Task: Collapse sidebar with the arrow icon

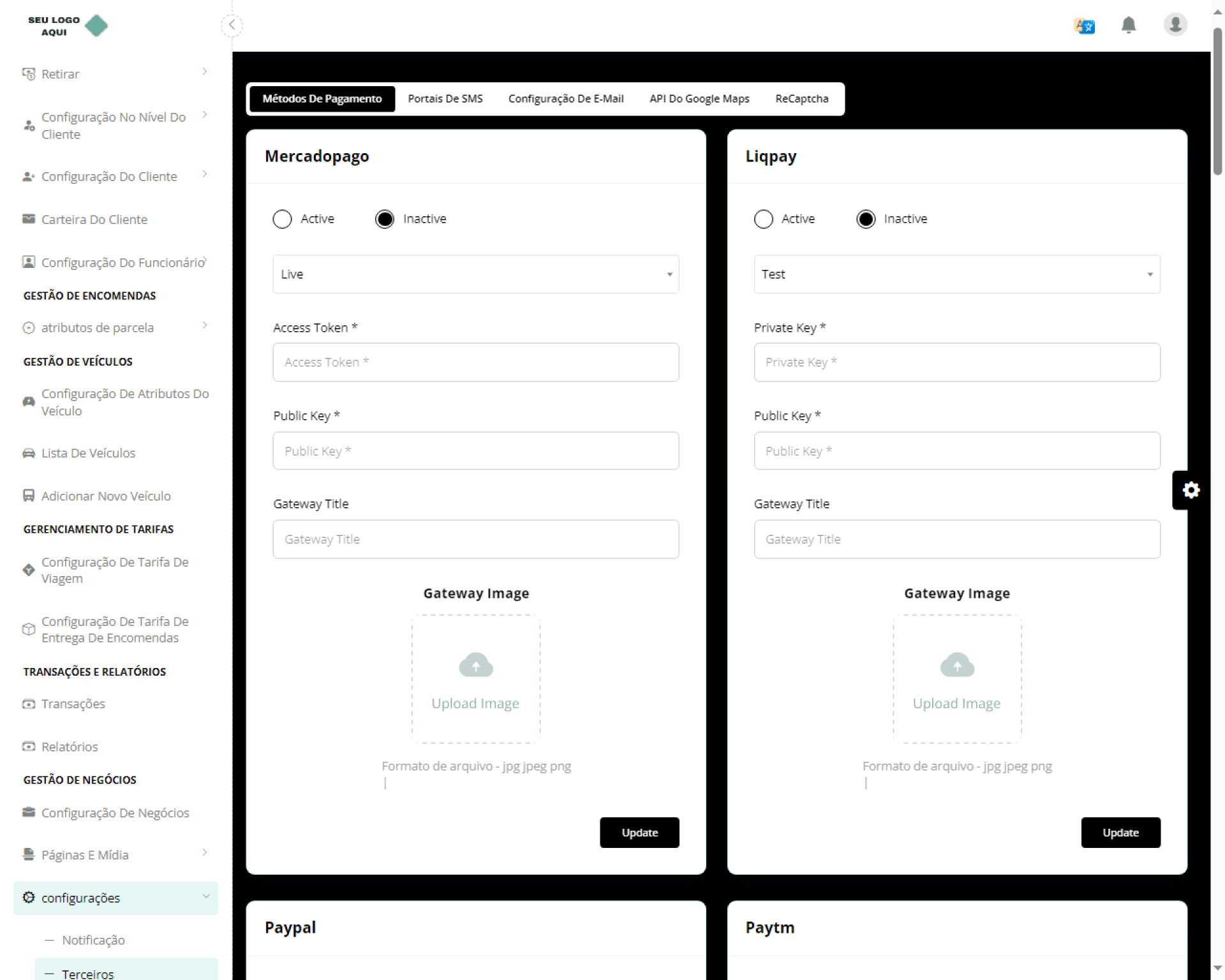Action: (x=232, y=25)
